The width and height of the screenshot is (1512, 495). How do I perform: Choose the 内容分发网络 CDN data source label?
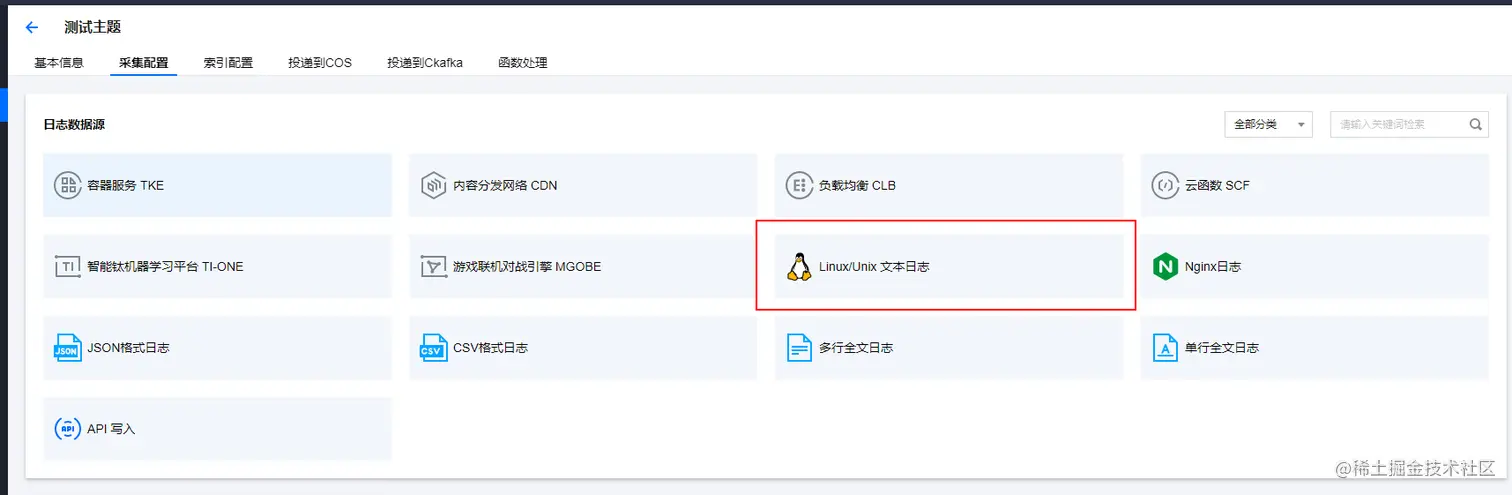(505, 185)
